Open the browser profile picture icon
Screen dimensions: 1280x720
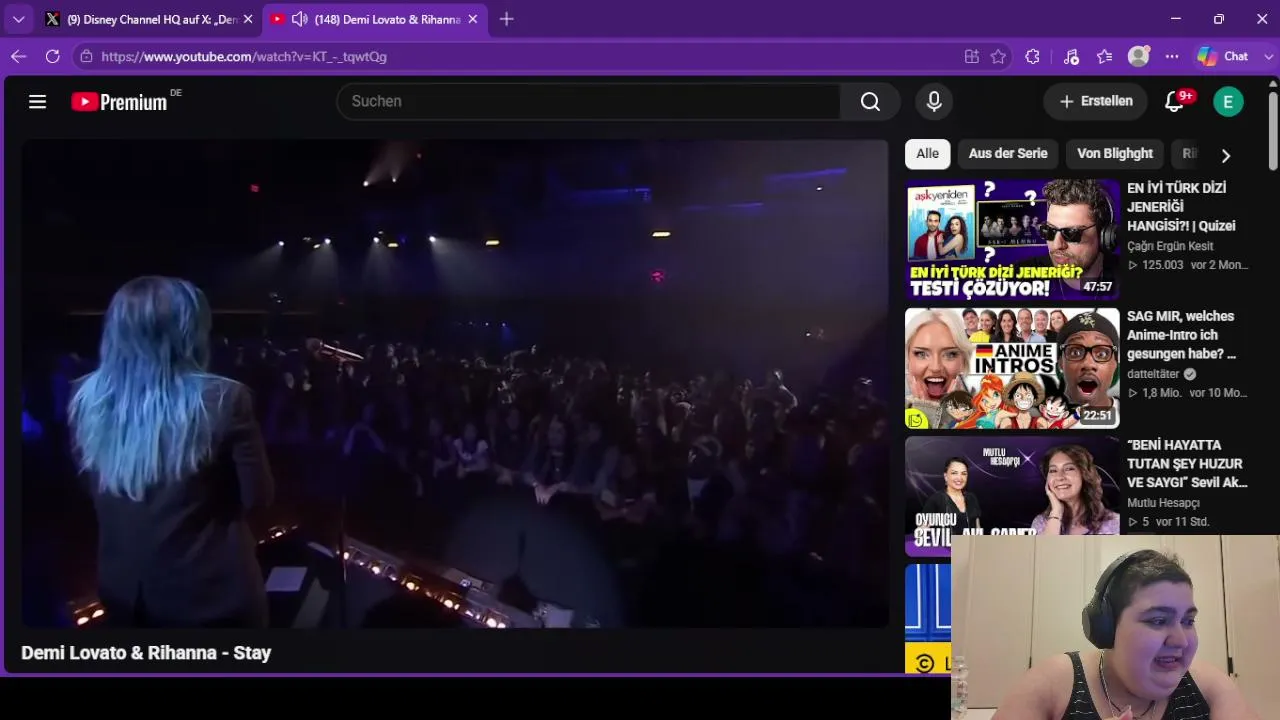(1138, 56)
